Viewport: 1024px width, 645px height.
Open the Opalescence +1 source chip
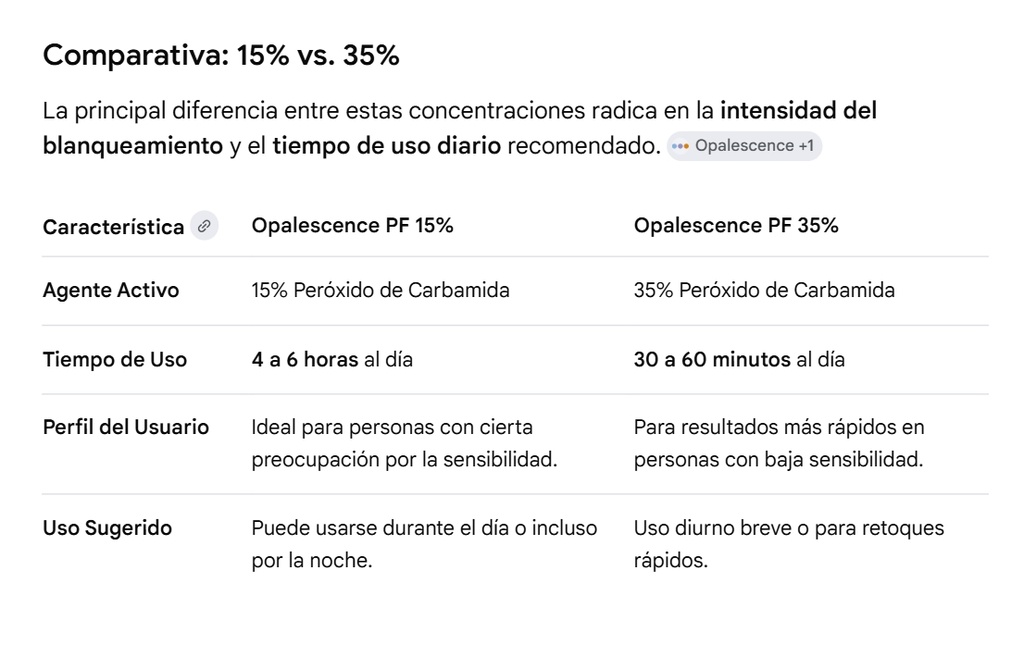(x=745, y=146)
